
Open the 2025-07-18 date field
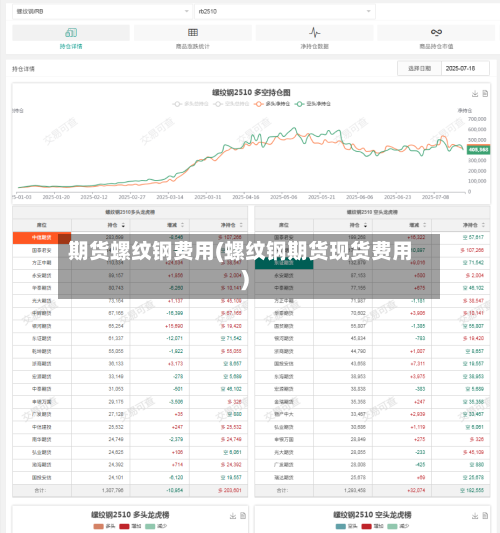[x=465, y=68]
